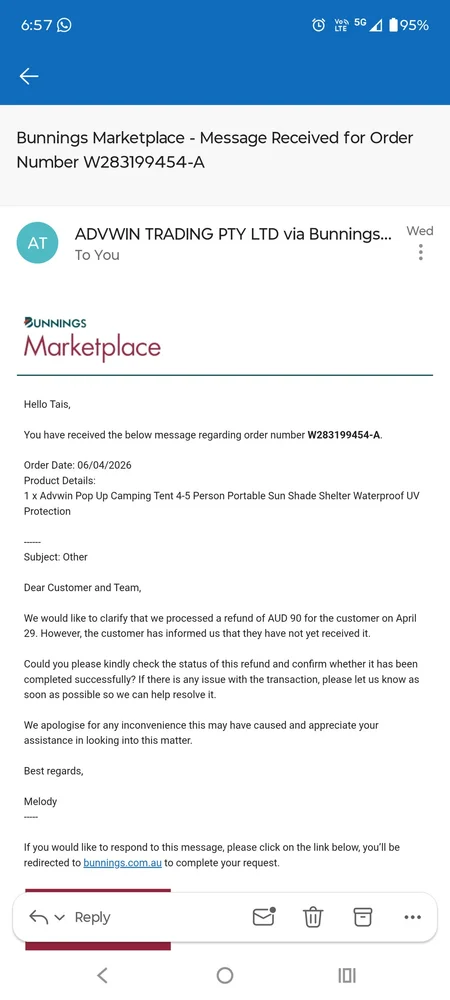Tap the email subject heading text
The image size is (450, 1000).
tap(215, 150)
